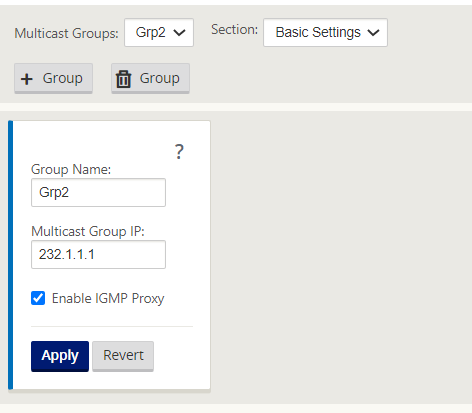Uncheck Enable IGMP Proxy checkbox

38,298
